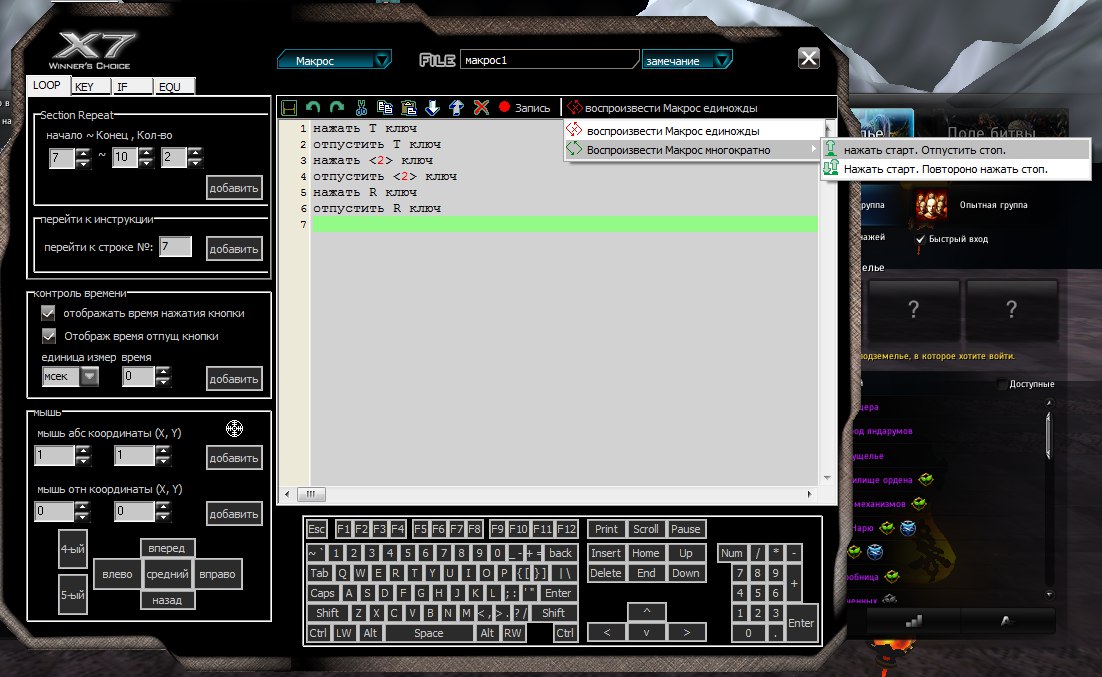Viewport: 1102px width, 677px height.
Task: Open the замечание dropdown
Action: pyautogui.click(x=687, y=61)
